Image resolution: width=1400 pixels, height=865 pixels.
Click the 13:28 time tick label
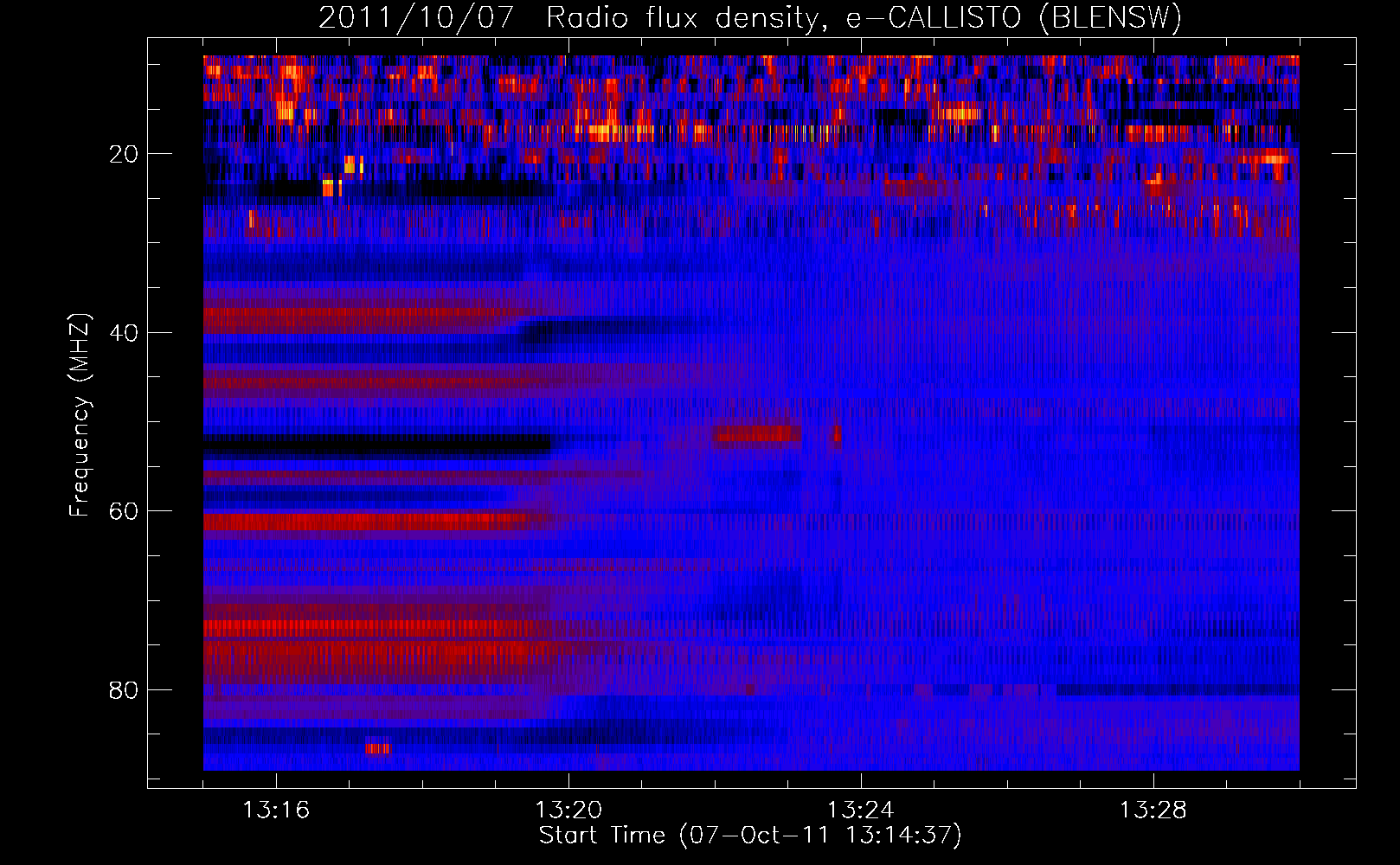[x=1153, y=811]
